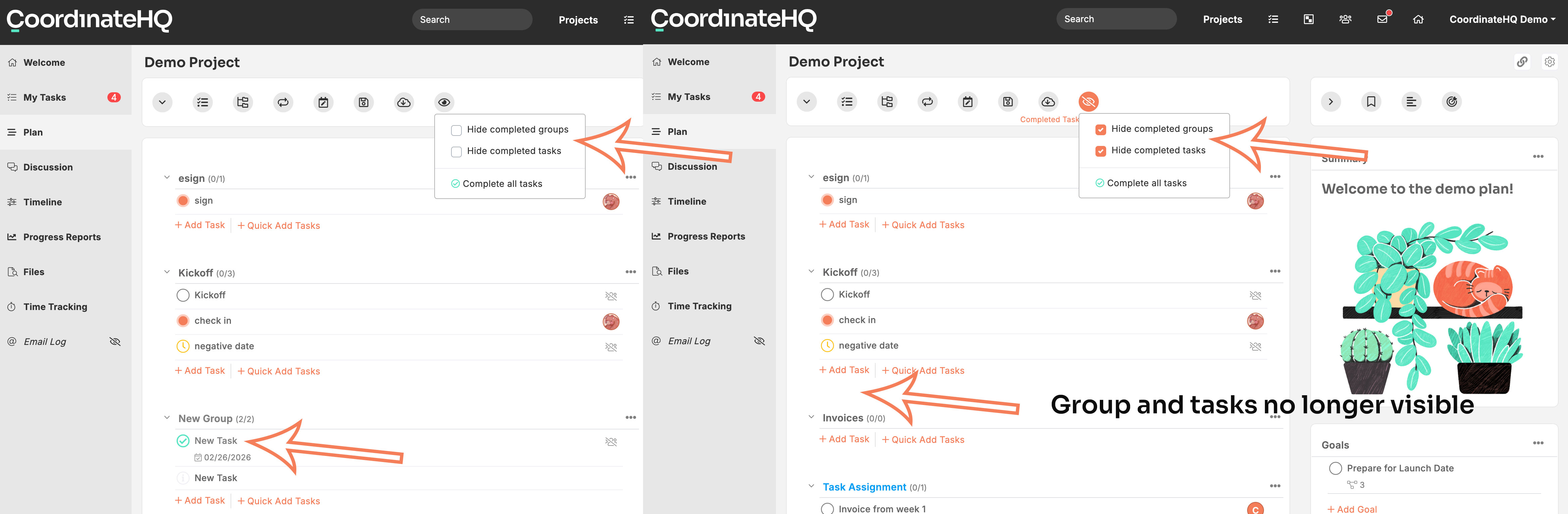
Task: Mark Prepare for Launch Date goal complete
Action: tap(1335, 468)
